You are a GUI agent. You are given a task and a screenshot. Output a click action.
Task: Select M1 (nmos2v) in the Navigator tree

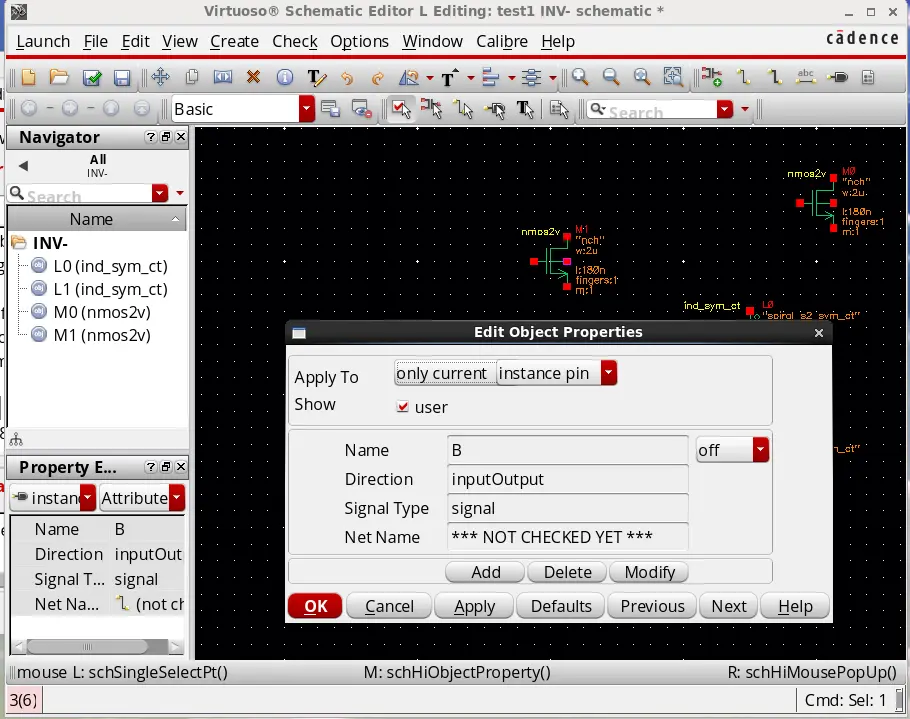pyautogui.click(x=102, y=335)
